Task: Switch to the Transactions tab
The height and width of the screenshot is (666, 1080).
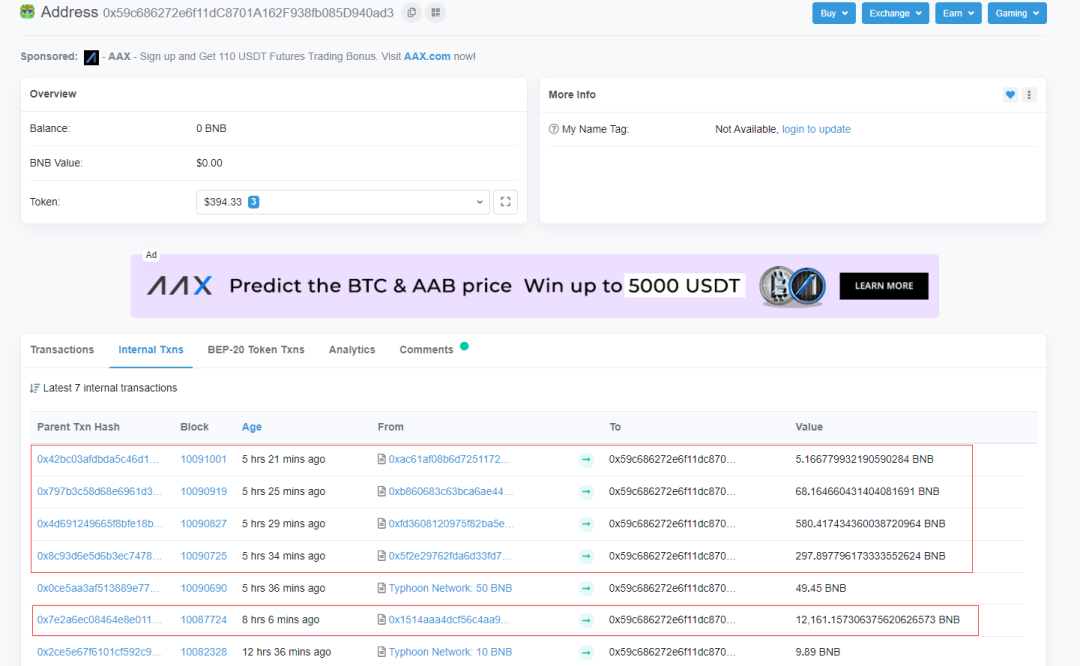Action: (x=62, y=350)
